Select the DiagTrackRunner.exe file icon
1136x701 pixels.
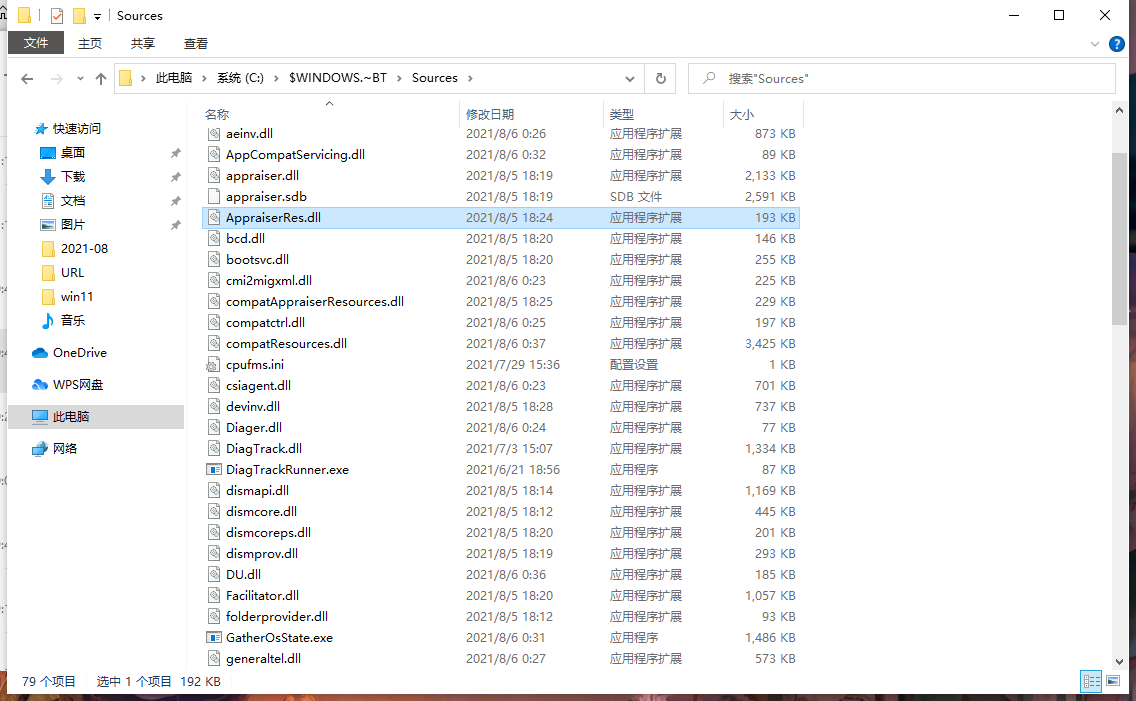tap(213, 470)
